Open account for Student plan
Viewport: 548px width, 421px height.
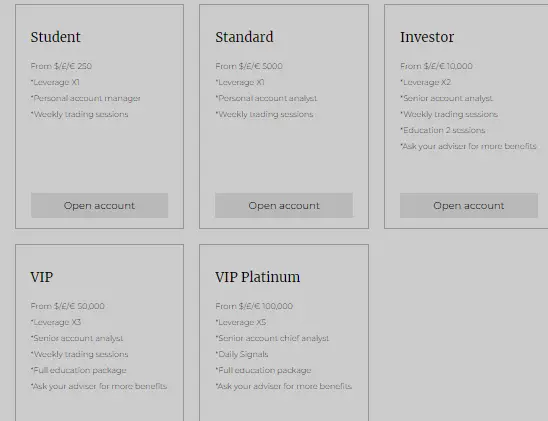99,205
